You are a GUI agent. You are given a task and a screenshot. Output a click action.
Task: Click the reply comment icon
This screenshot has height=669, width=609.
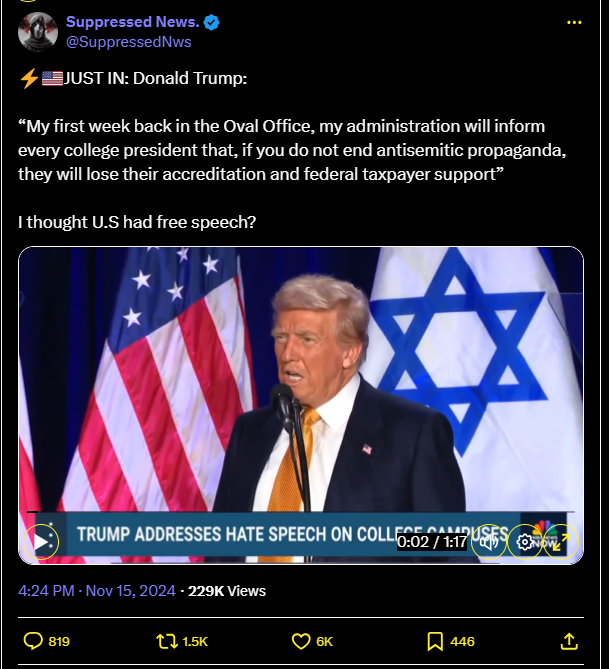[33, 641]
